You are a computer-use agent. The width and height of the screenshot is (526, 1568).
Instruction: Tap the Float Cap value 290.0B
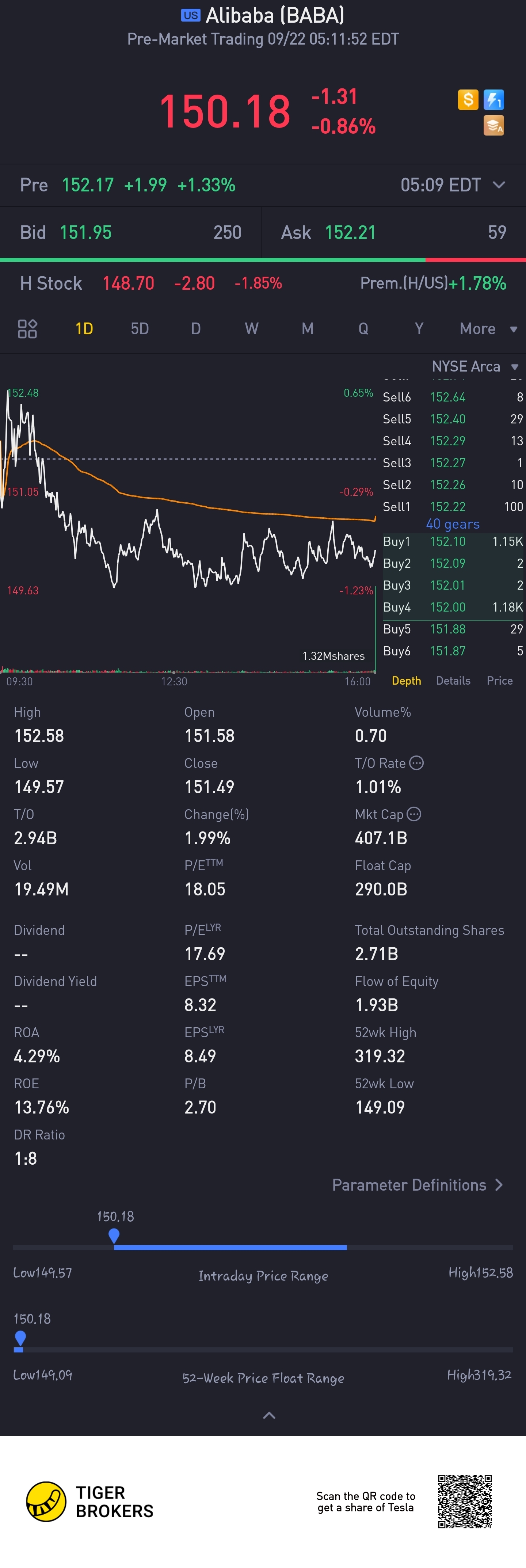pos(381,889)
